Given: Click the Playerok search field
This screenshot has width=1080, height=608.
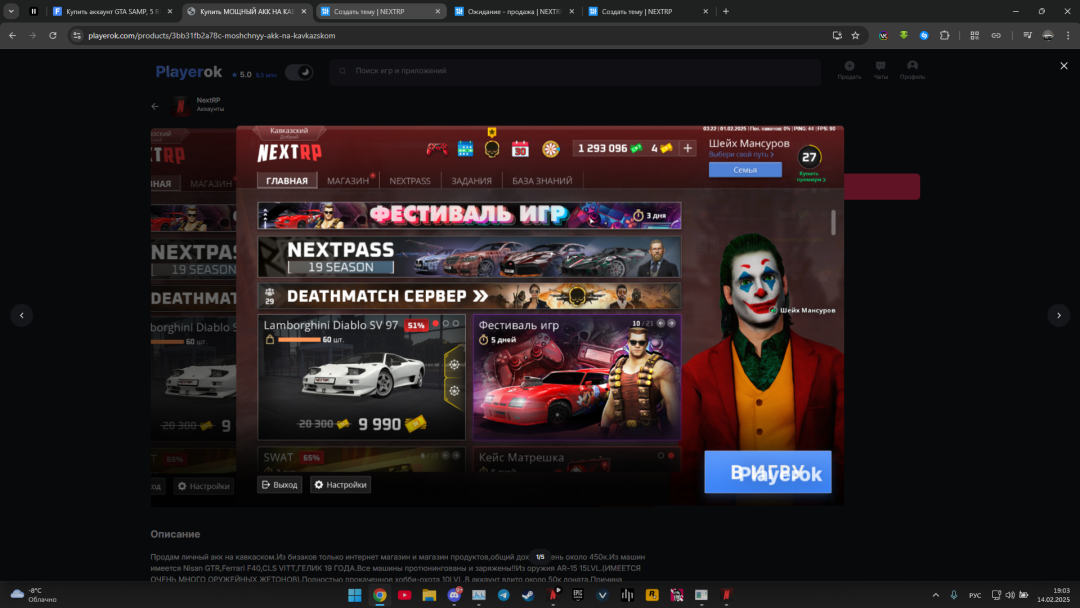Looking at the screenshot, I should 575,71.
